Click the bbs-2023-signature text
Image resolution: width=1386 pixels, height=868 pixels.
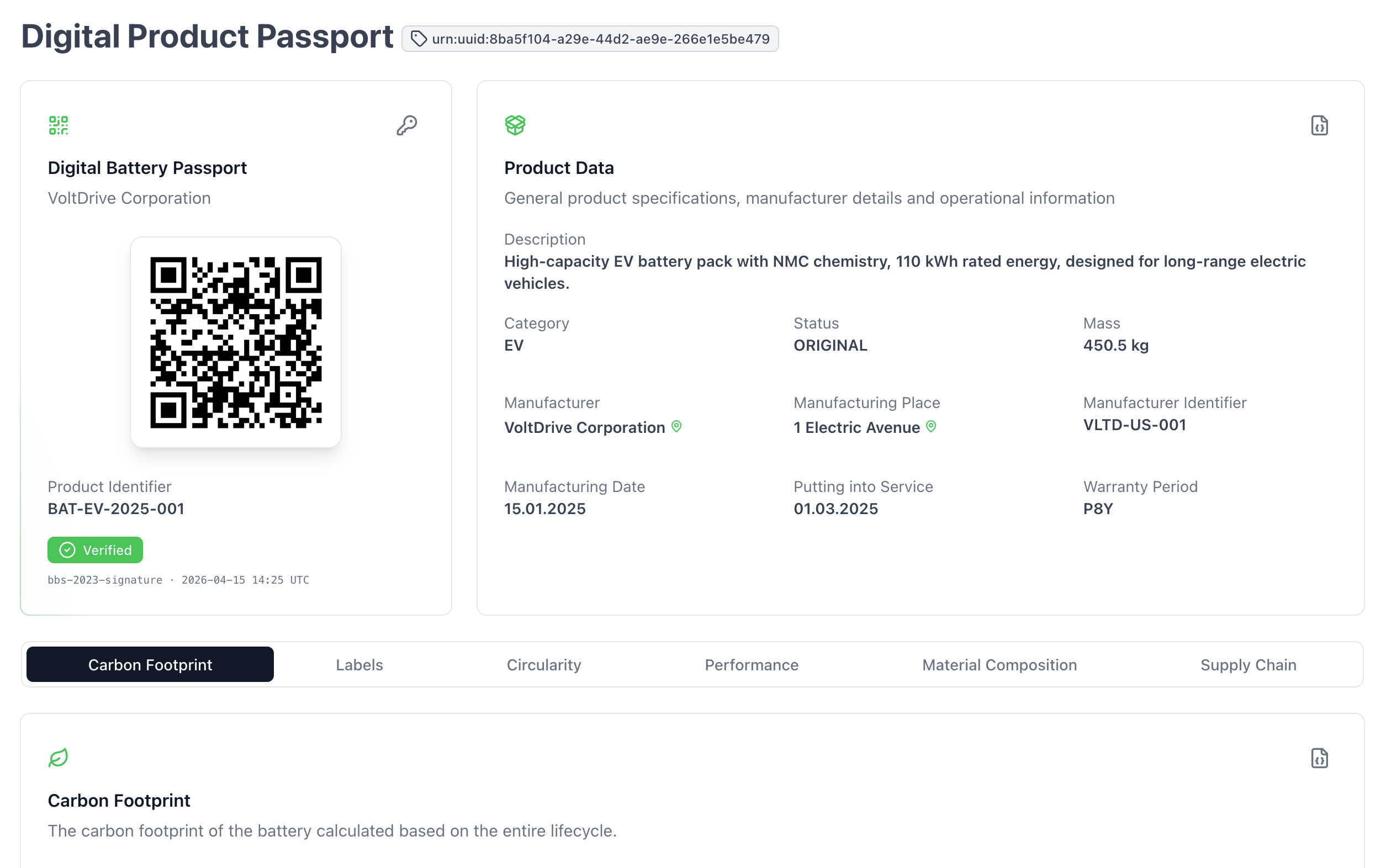pos(105,580)
